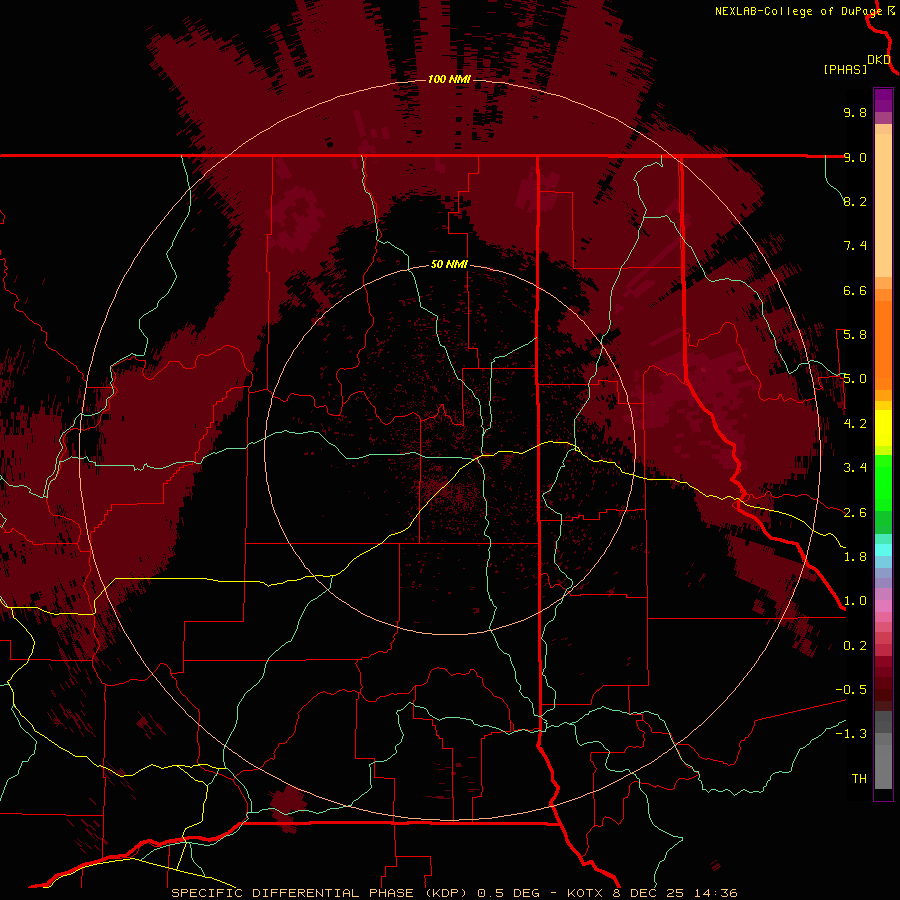Click the DKD label near the top right
The height and width of the screenshot is (900, 900).
879,60
